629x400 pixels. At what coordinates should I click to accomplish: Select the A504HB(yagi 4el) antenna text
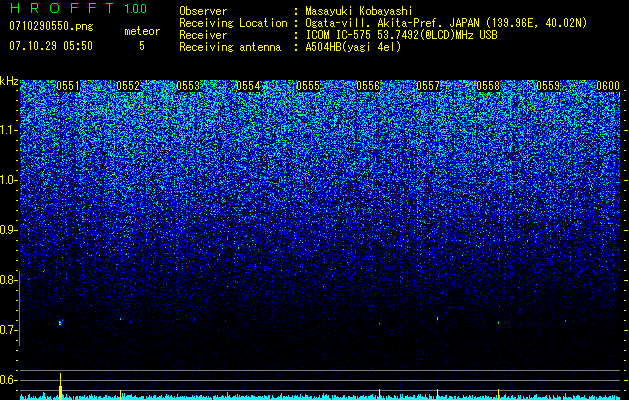click(353, 47)
